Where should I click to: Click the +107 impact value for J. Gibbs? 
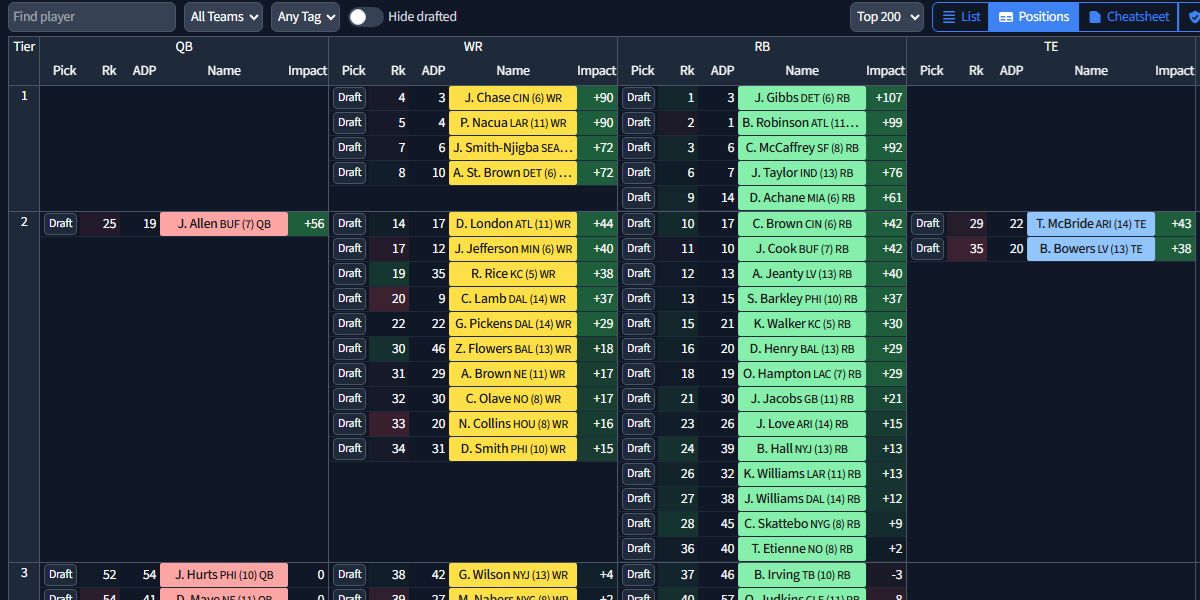[886, 98]
